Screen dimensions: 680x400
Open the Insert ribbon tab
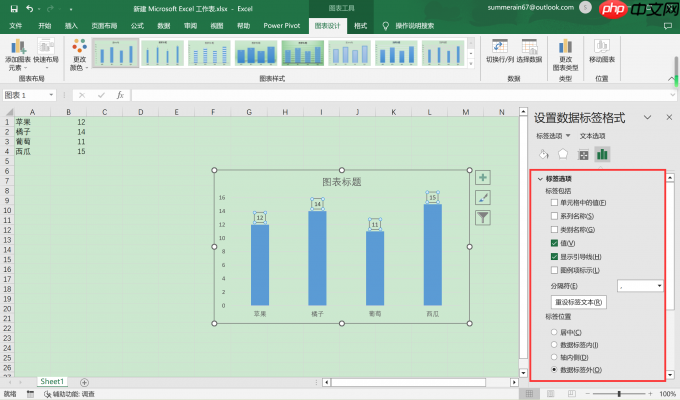[71, 26]
